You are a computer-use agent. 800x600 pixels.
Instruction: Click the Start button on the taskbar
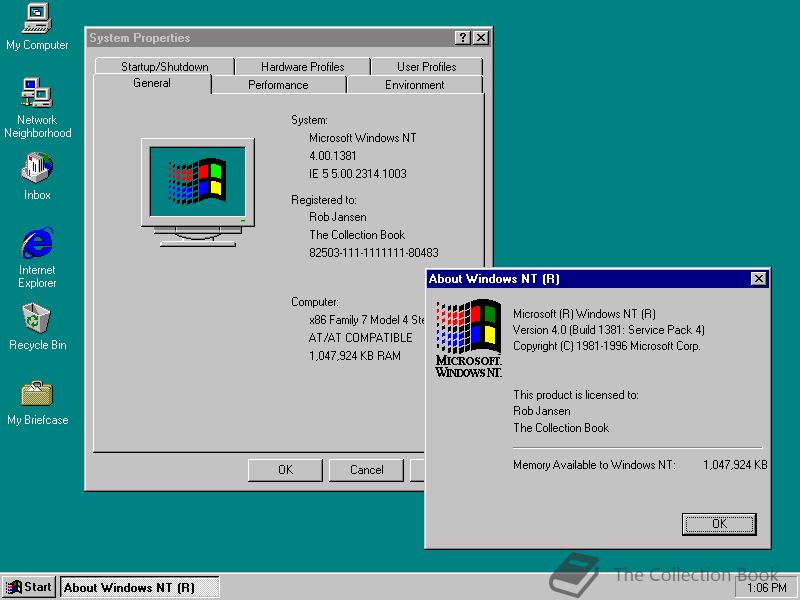pos(29,587)
